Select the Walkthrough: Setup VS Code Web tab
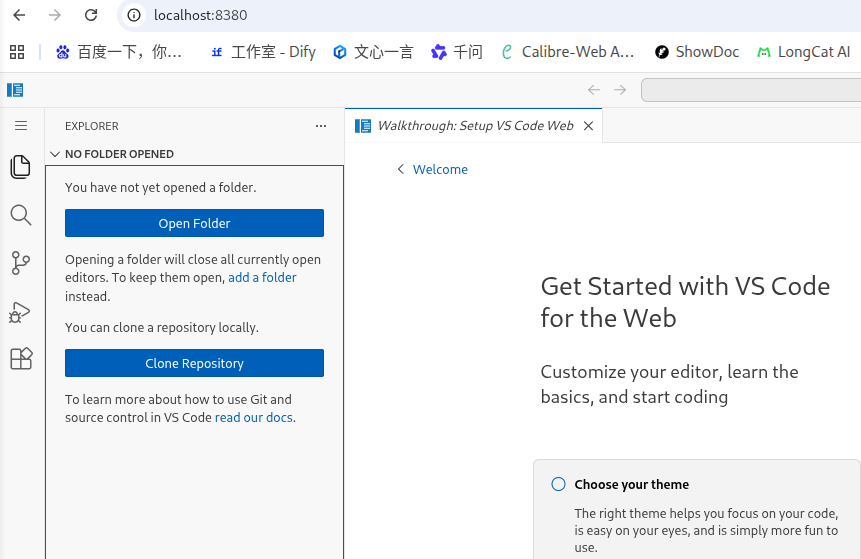This screenshot has height=559, width=861. pos(474,126)
